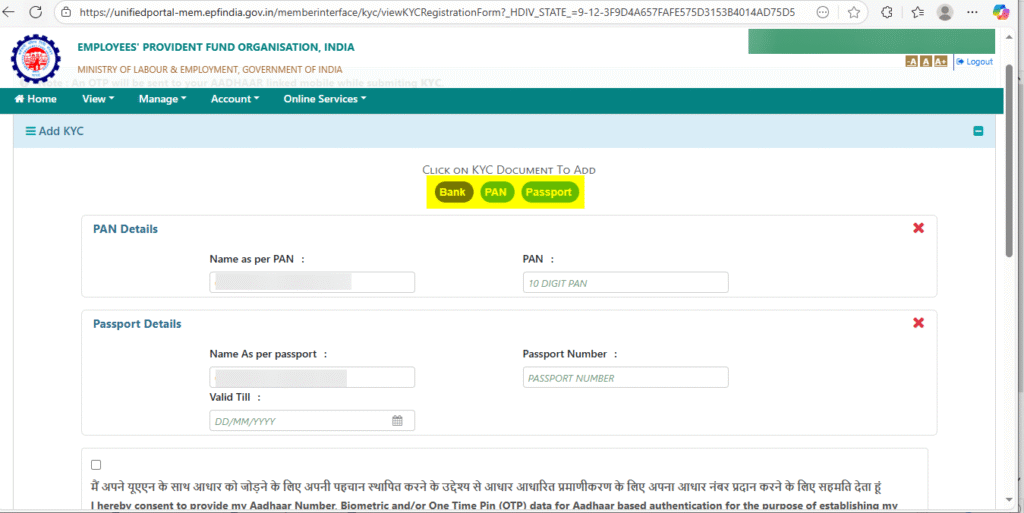Open the favorites list icon

pyautogui.click(x=918, y=12)
